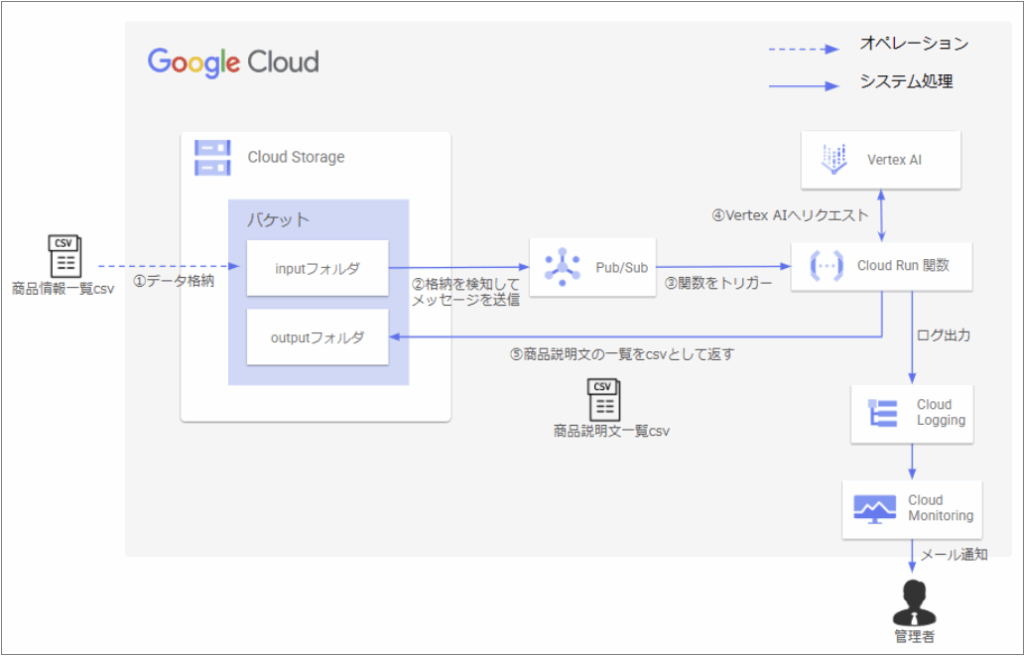Screen dimensions: 1024x656
Task: Select the Cloud Monitoring label text
Action: click(x=940, y=508)
